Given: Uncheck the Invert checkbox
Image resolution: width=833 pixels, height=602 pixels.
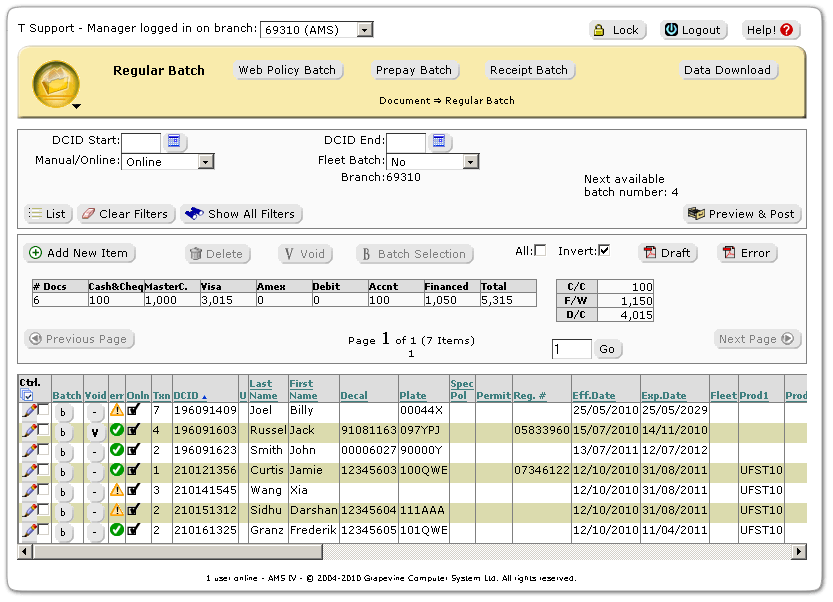Looking at the screenshot, I should coord(604,250).
